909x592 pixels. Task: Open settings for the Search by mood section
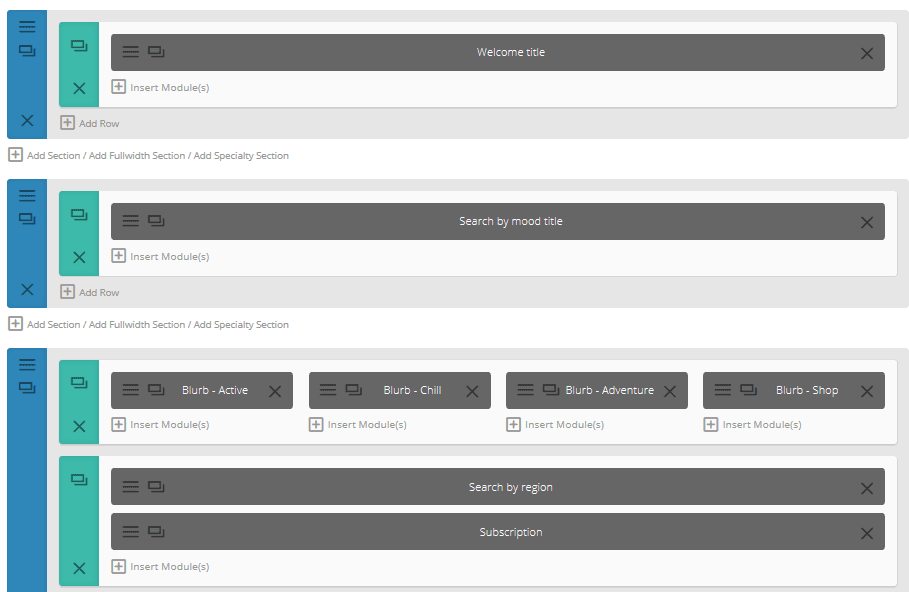click(x=27, y=196)
